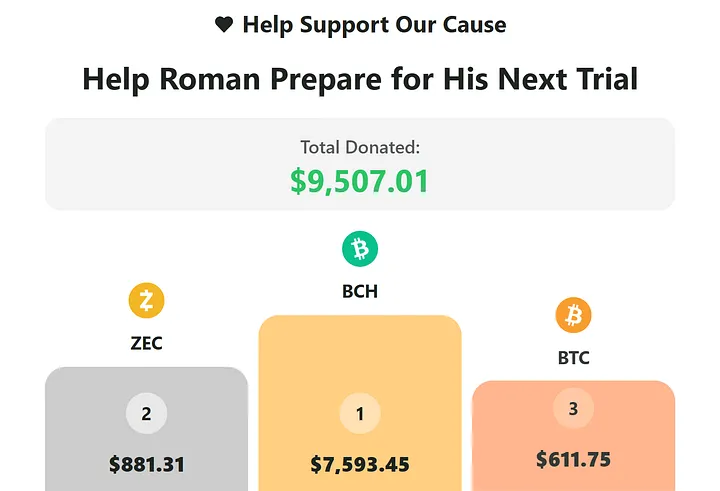Image resolution: width=720 pixels, height=491 pixels.
Task: Click the Total Donated label
Action: click(x=360, y=147)
